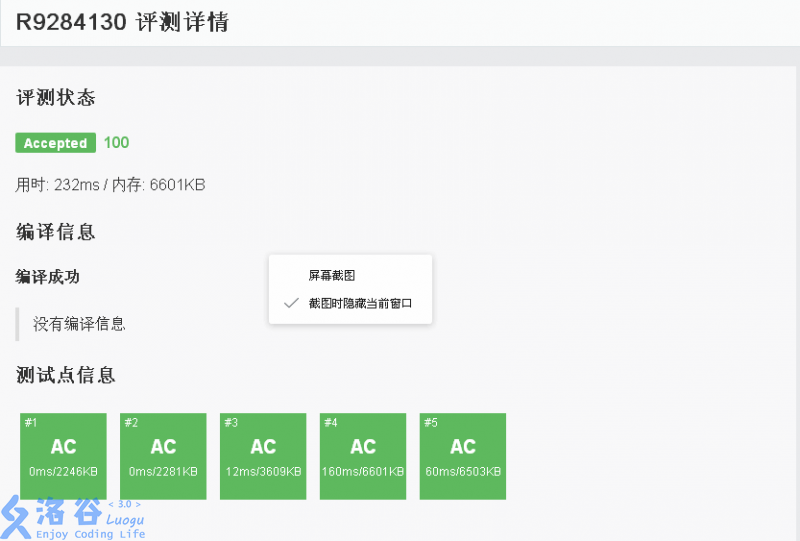The height and width of the screenshot is (541, 800).
Task: Click the R9284130 评测详情 page title
Action: [122, 22]
